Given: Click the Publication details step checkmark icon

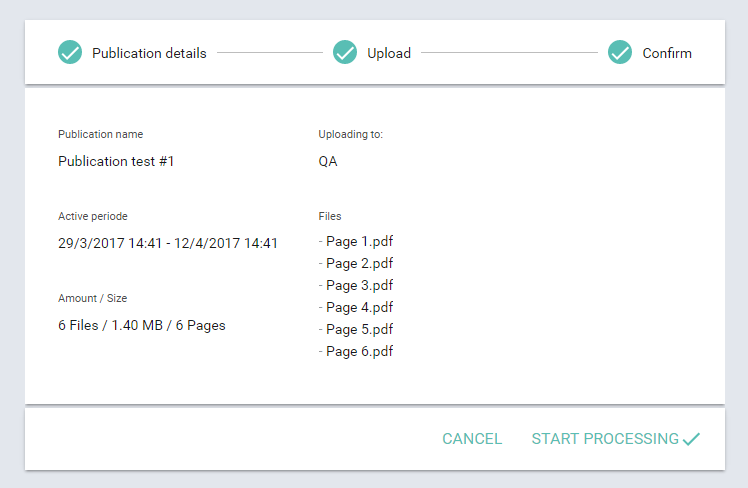Looking at the screenshot, I should pyautogui.click(x=70, y=53).
